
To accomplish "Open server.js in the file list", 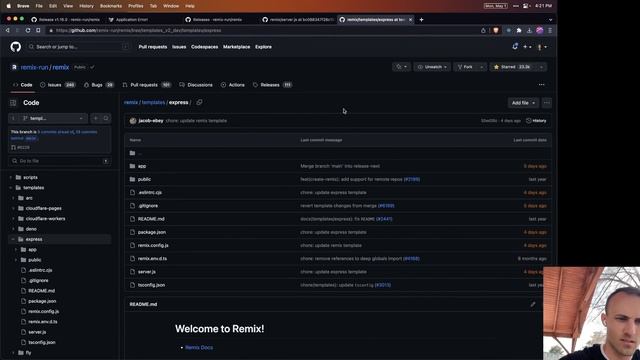I will (x=147, y=272).
